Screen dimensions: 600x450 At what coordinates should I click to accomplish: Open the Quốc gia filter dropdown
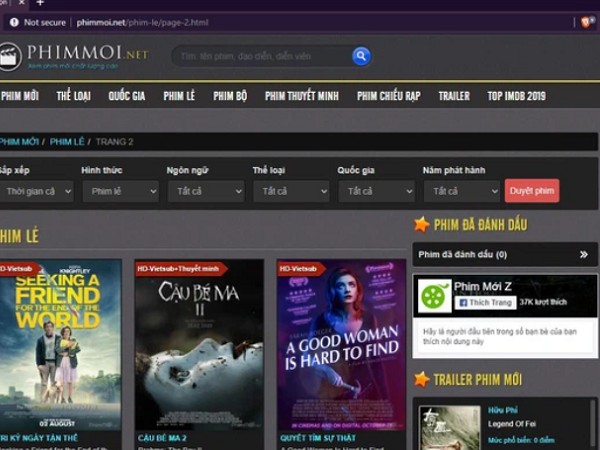(x=377, y=191)
